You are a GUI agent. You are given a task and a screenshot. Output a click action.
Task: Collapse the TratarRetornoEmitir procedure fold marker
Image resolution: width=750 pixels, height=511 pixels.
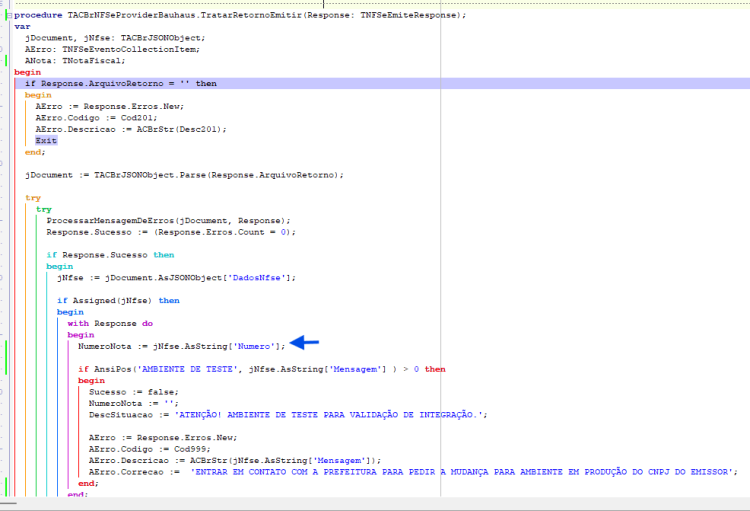coord(9,15)
